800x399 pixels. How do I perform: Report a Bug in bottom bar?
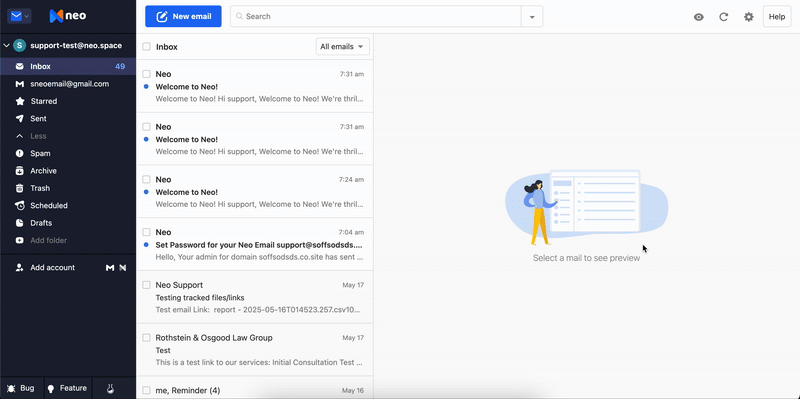point(21,388)
